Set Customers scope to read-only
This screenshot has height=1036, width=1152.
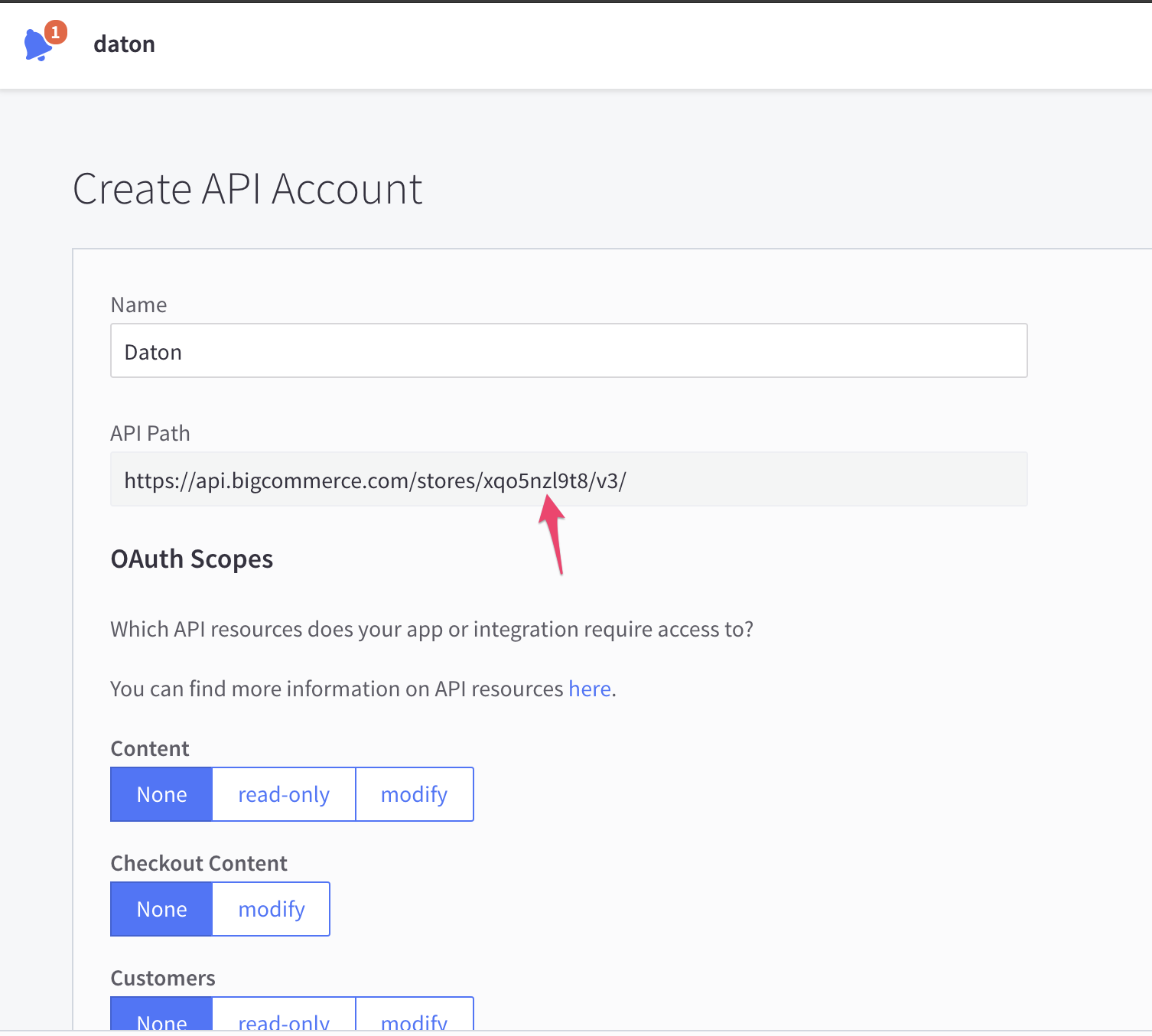tap(284, 1014)
